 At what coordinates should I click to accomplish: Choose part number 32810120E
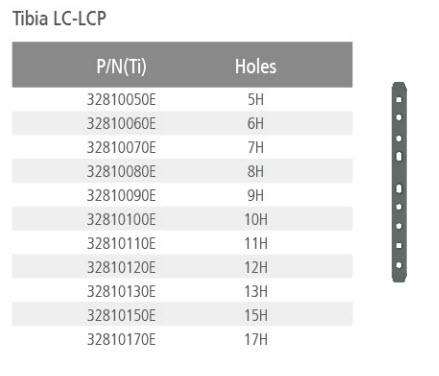121,268
